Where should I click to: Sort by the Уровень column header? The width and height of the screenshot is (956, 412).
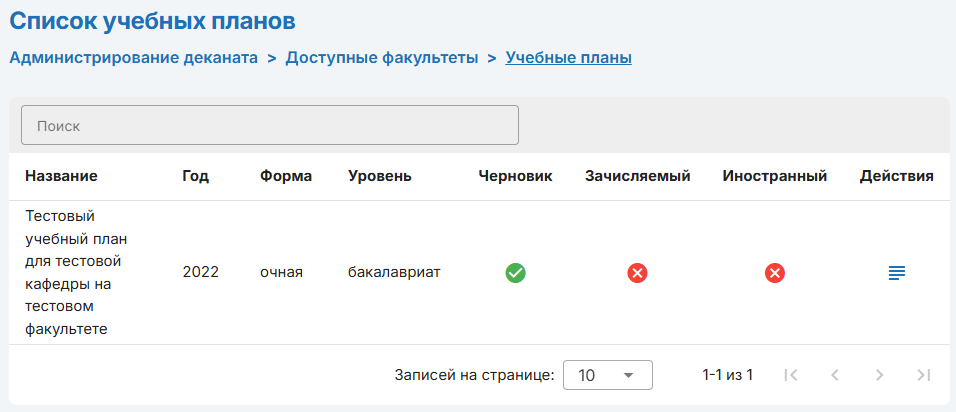pyautogui.click(x=379, y=176)
